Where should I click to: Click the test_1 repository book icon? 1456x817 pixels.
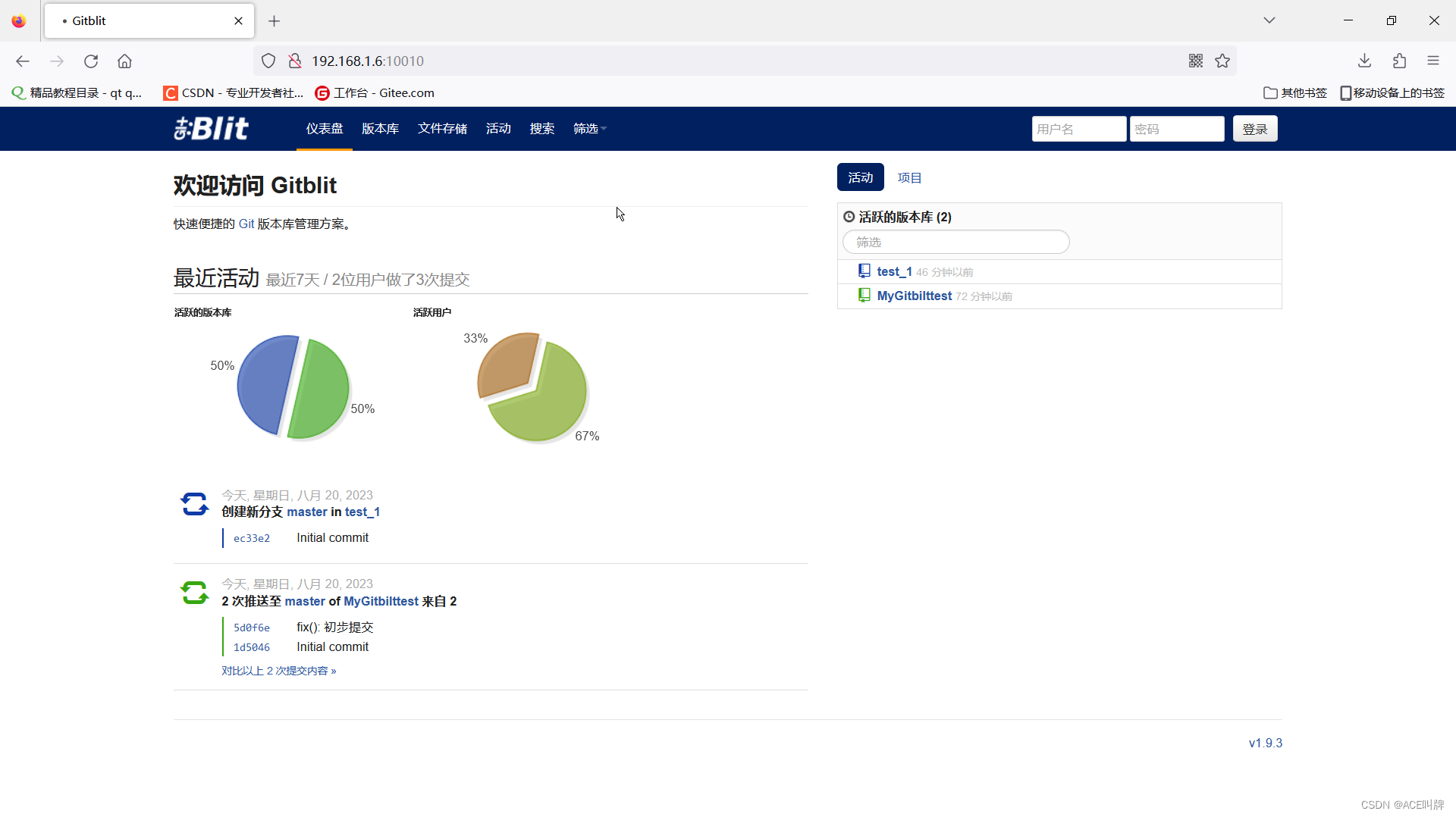tap(864, 271)
